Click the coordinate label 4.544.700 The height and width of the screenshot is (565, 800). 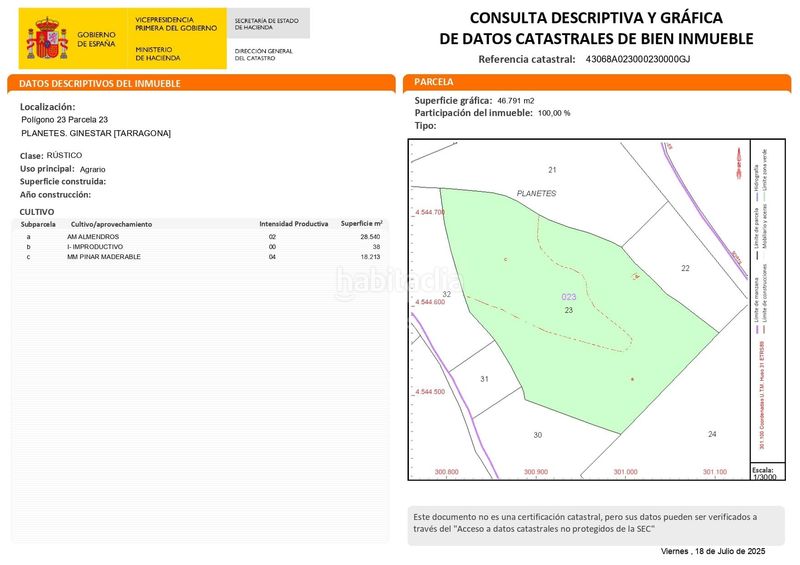[430, 212]
